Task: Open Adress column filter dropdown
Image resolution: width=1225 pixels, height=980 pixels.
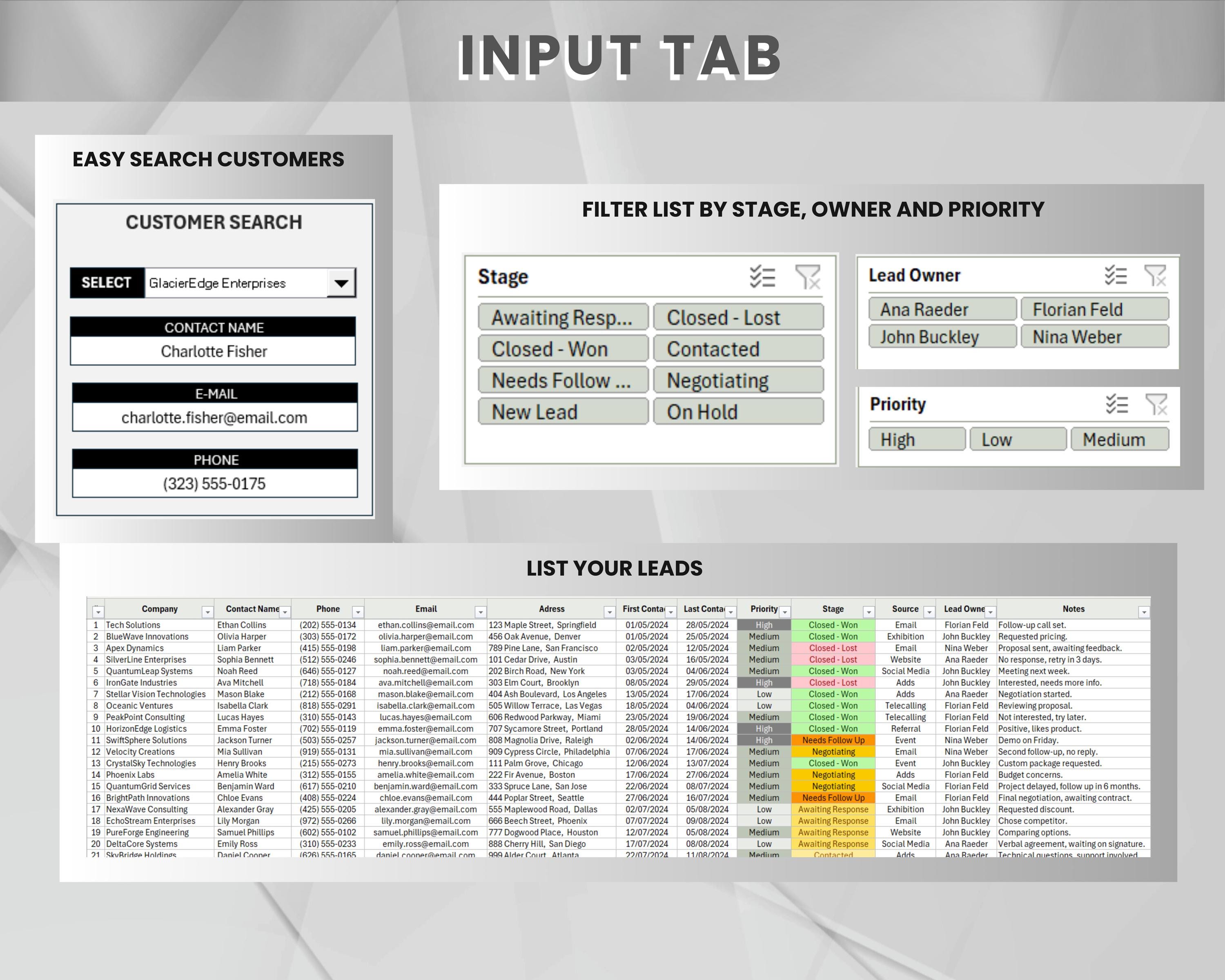Action: click(610, 612)
